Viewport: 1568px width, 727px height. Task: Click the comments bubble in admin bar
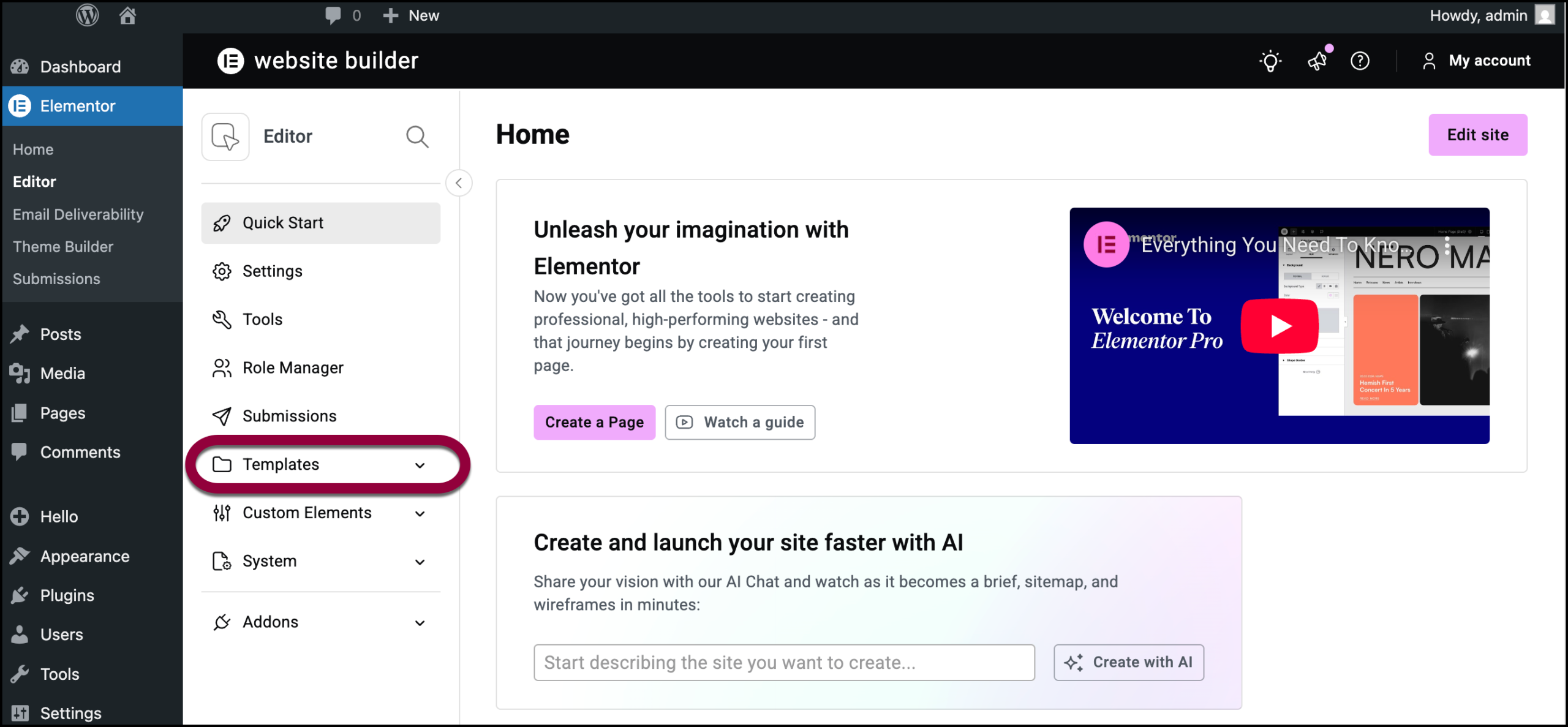334,15
